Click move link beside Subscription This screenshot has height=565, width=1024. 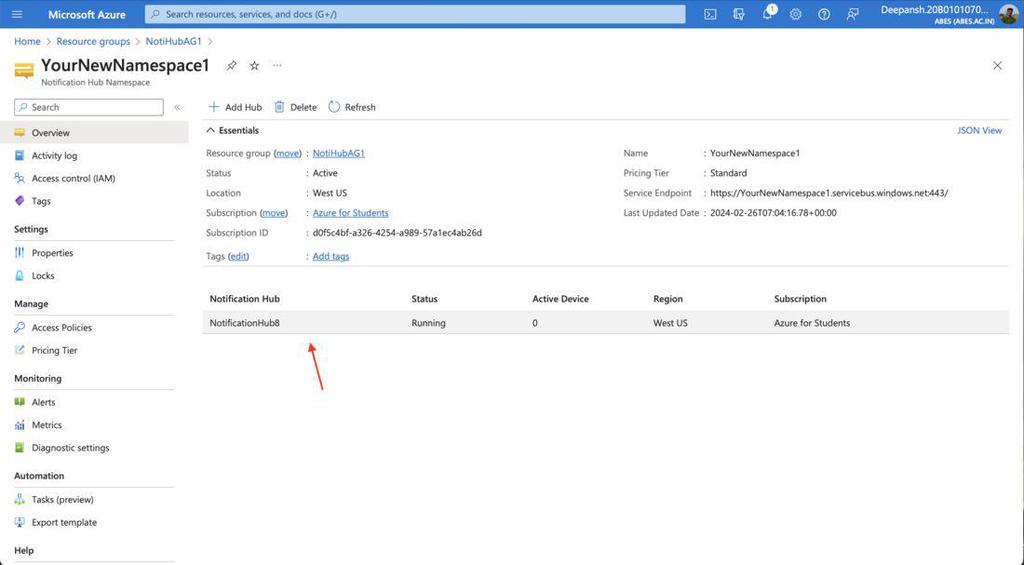coord(274,213)
